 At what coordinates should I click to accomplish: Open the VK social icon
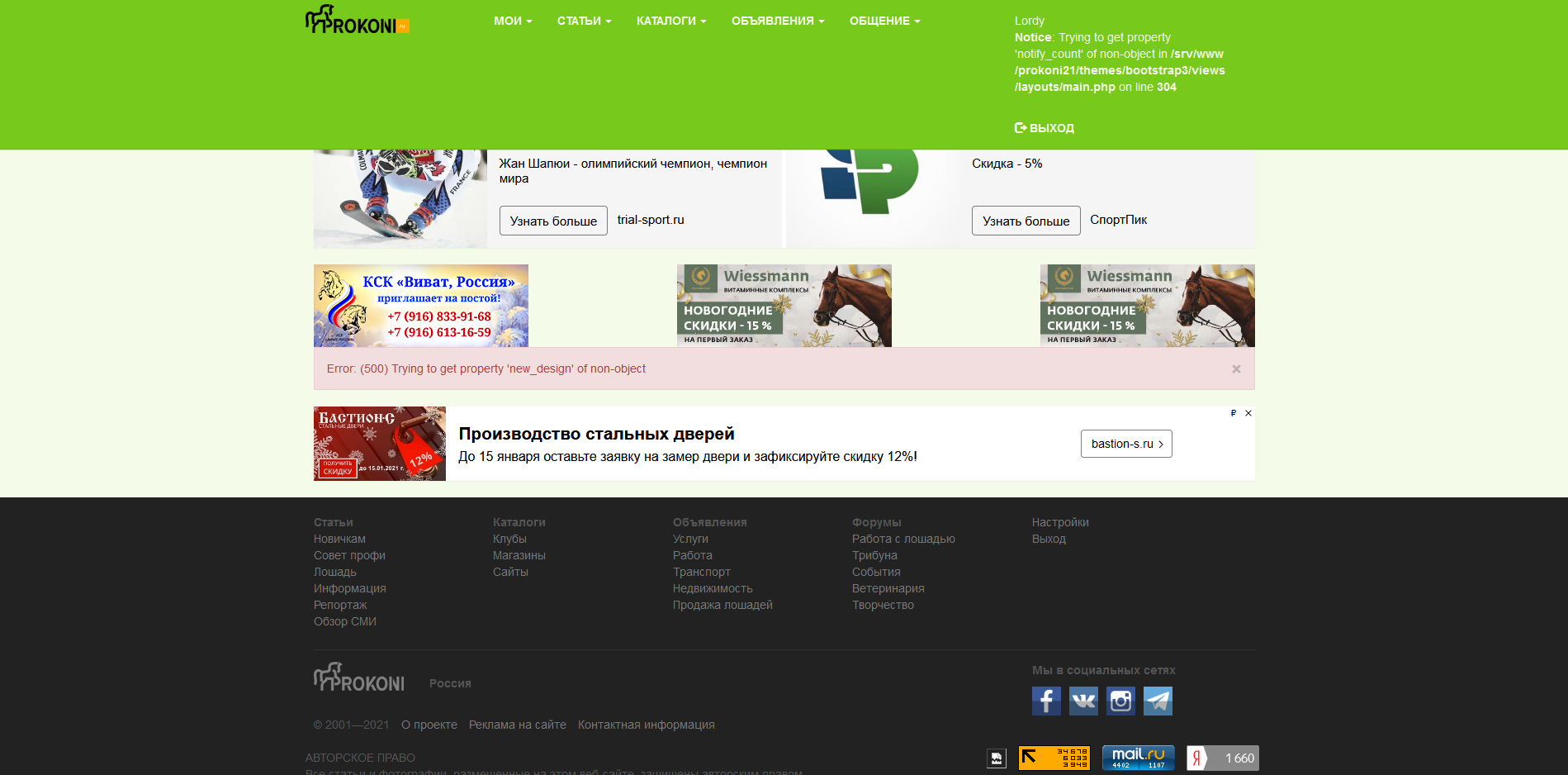1083,701
